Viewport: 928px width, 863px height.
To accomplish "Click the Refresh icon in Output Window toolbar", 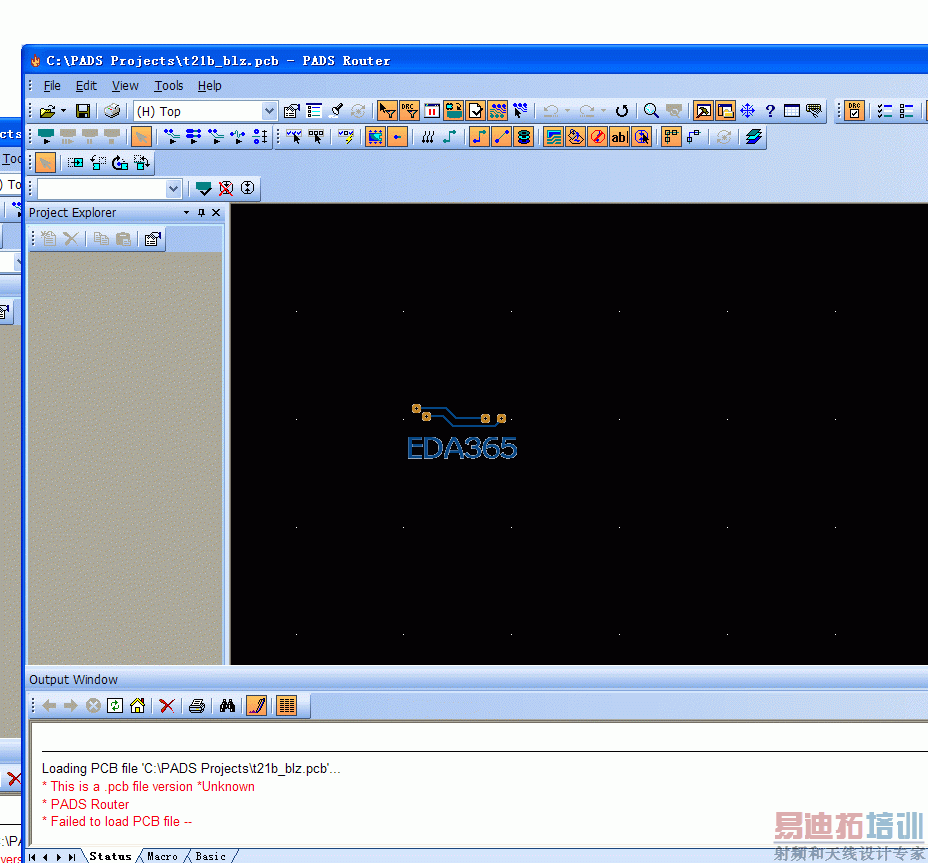I will click(x=115, y=706).
